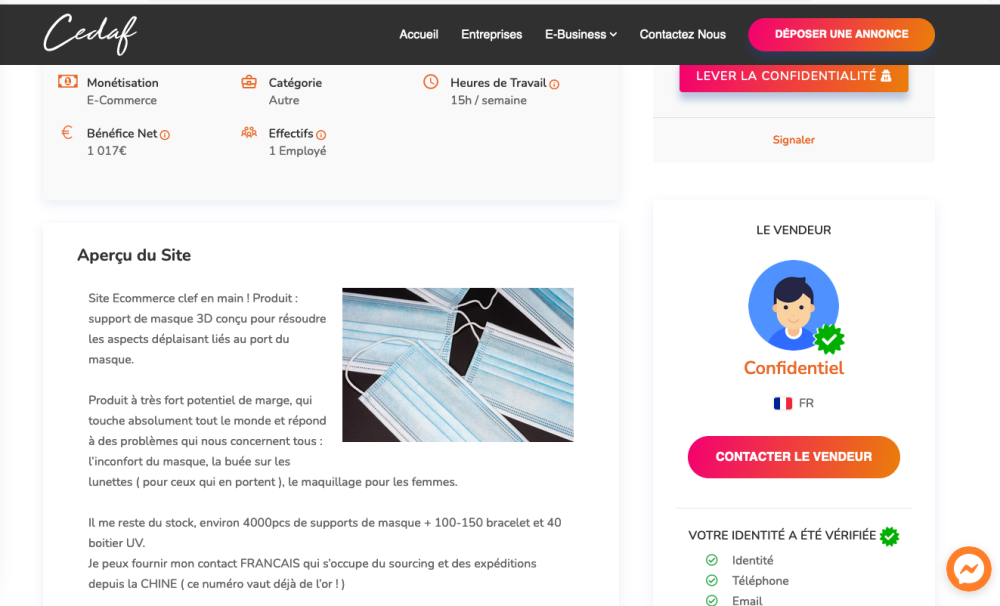
Task: Click the Déposer une annonce button
Action: pos(841,34)
